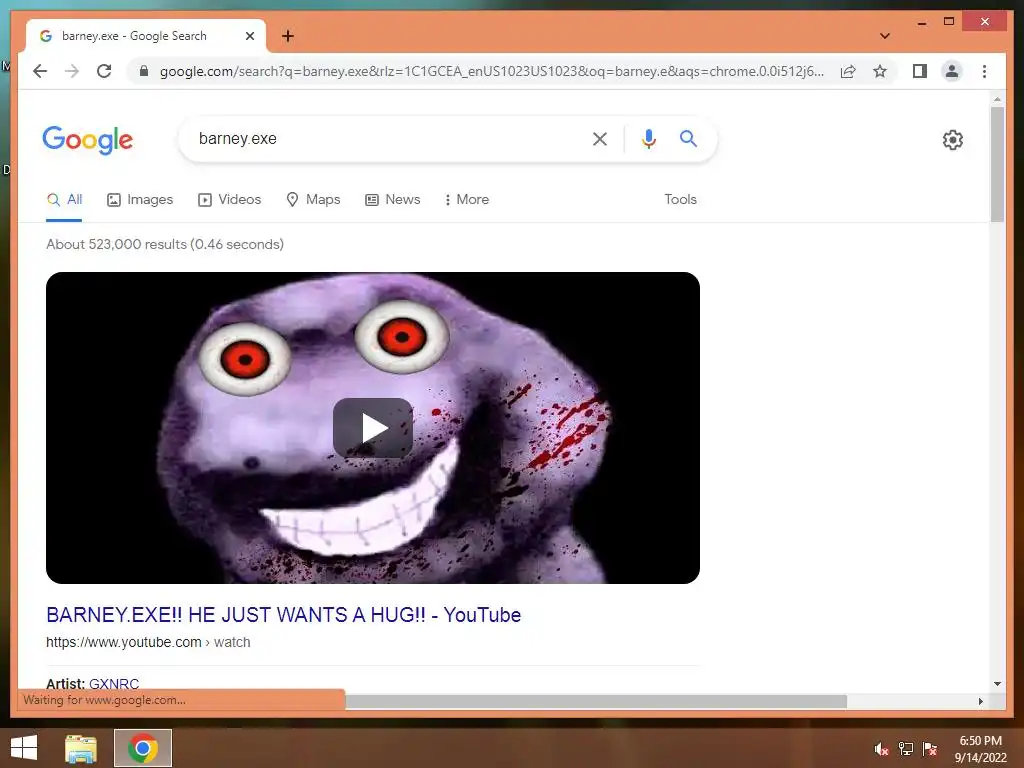Viewport: 1024px width, 768px height.
Task: Open the Chrome profile avatar menu
Action: [952, 71]
